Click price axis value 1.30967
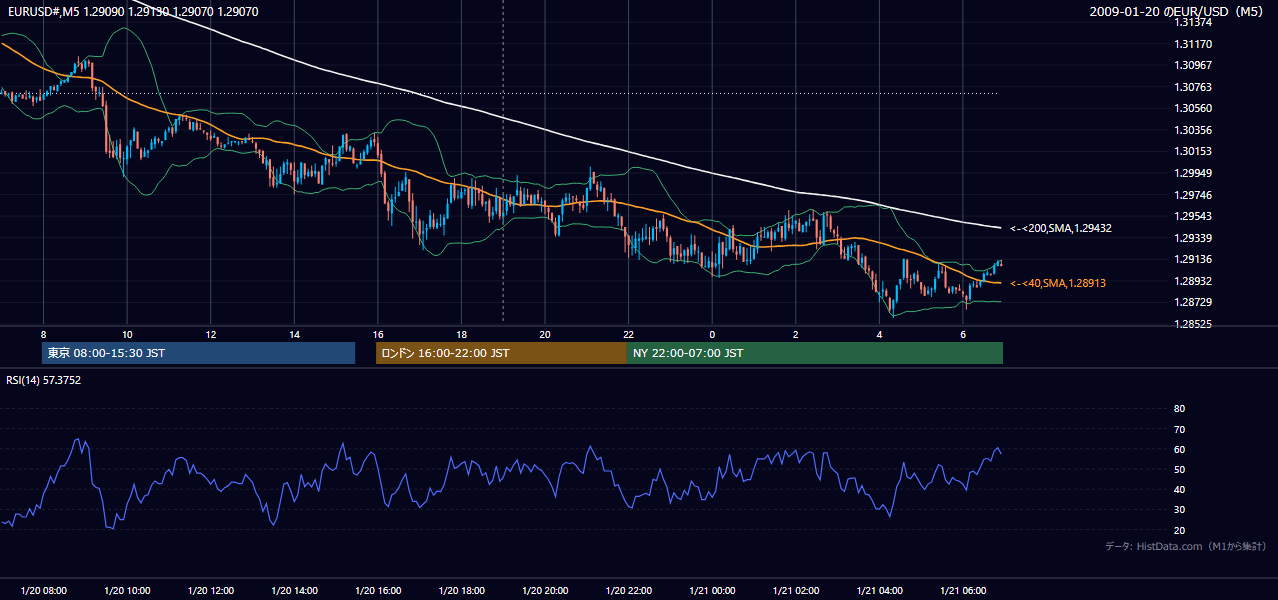The image size is (1278, 600). 1193,65
